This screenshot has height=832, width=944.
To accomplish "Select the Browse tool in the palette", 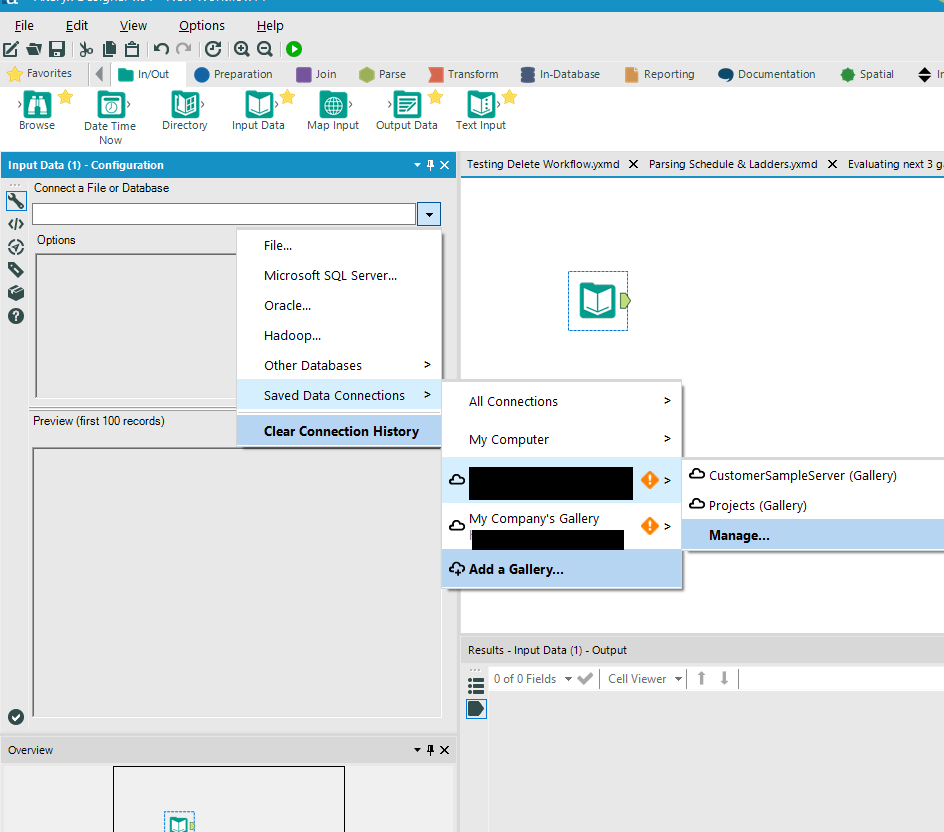I will (x=37, y=105).
